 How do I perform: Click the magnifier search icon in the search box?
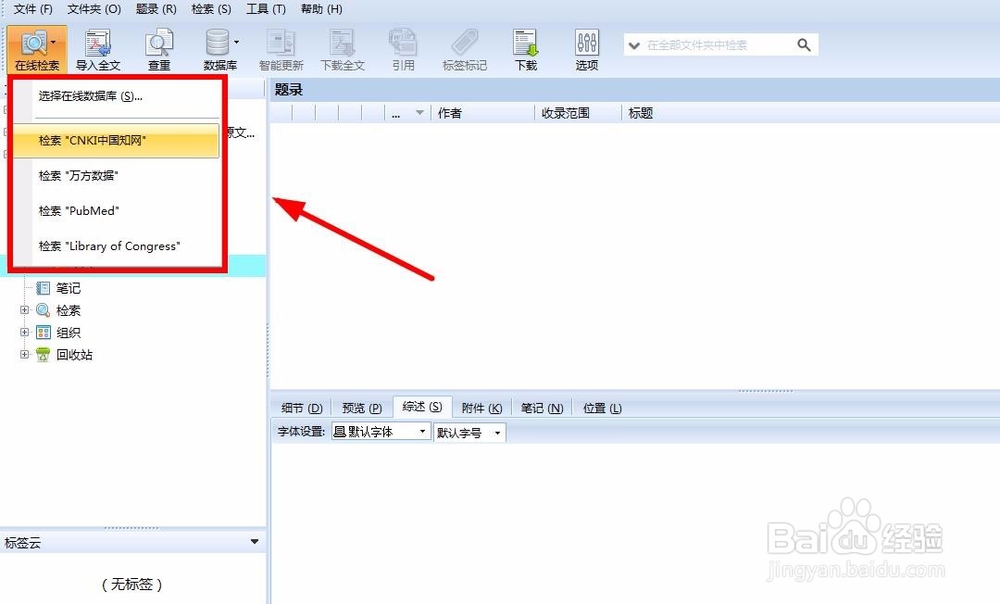point(804,45)
